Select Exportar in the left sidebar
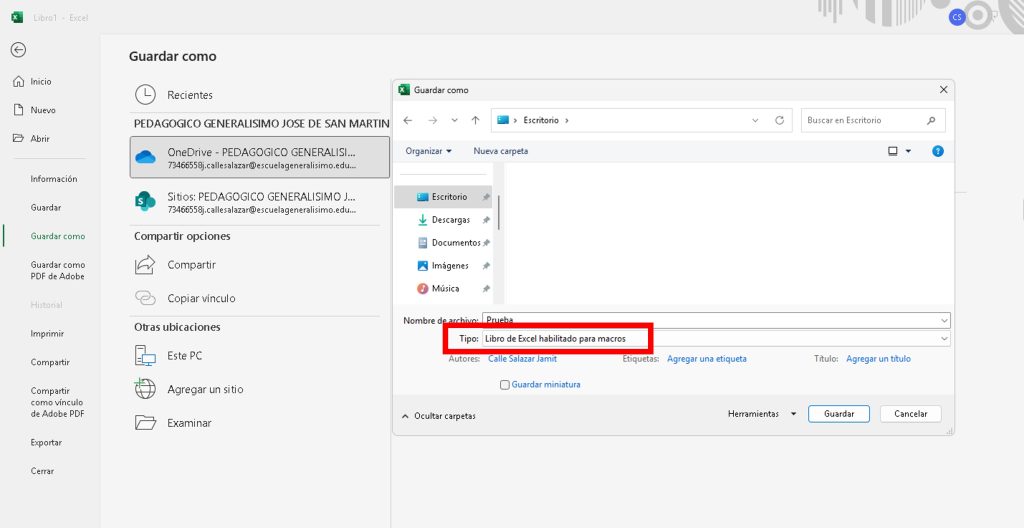 [x=46, y=442]
